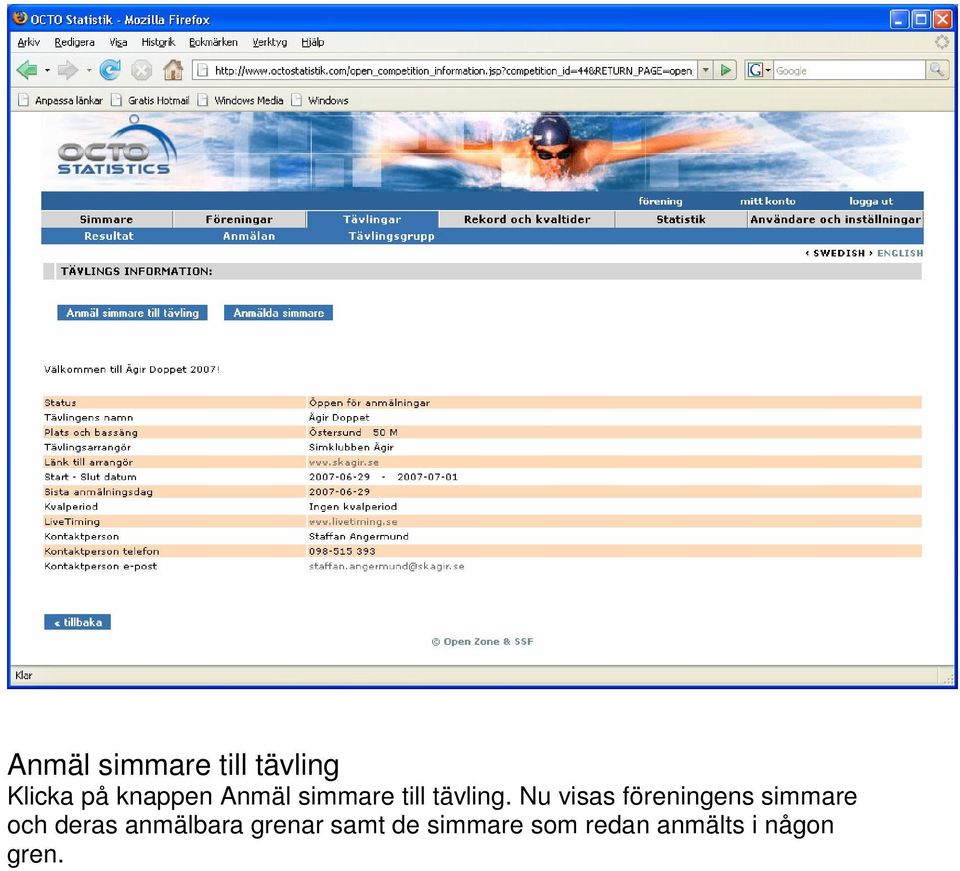The height and width of the screenshot is (871, 960).
Task: Click the phone number 098-515 393
Action: (x=342, y=551)
